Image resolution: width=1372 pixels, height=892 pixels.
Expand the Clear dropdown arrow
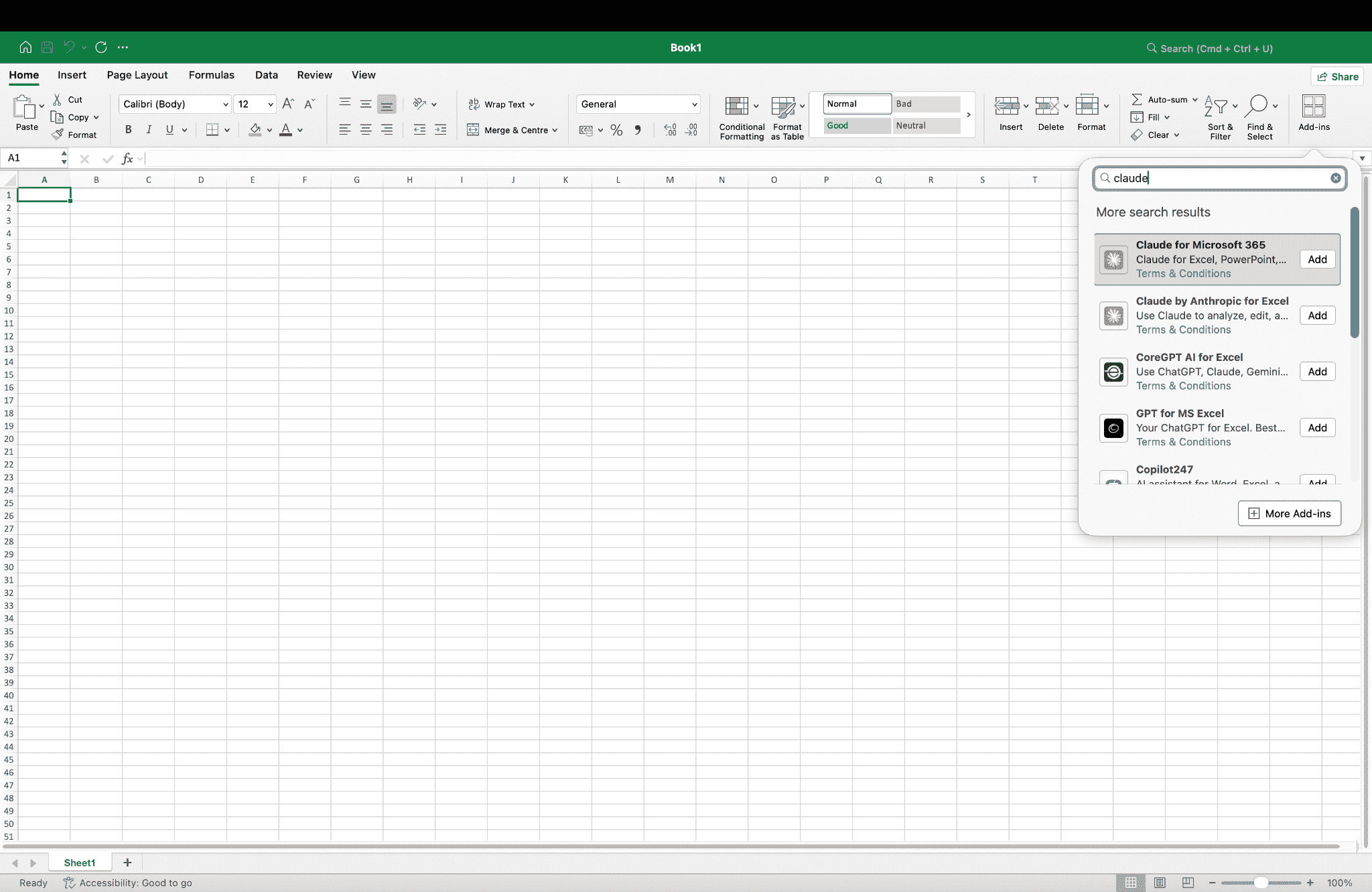click(x=1176, y=135)
